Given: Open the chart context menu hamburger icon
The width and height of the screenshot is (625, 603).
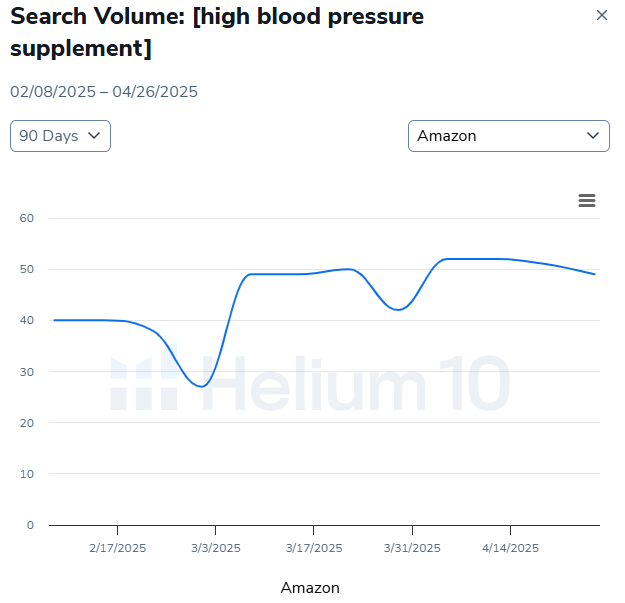Looking at the screenshot, I should 587,201.
